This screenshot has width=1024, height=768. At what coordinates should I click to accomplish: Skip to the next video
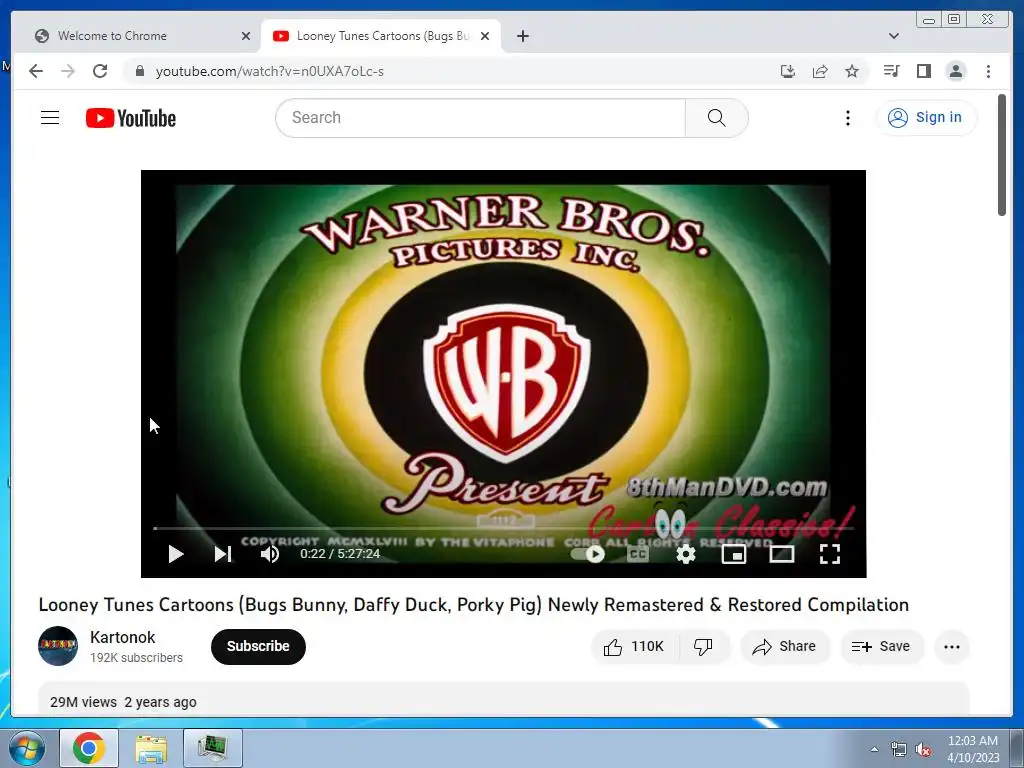coord(223,554)
